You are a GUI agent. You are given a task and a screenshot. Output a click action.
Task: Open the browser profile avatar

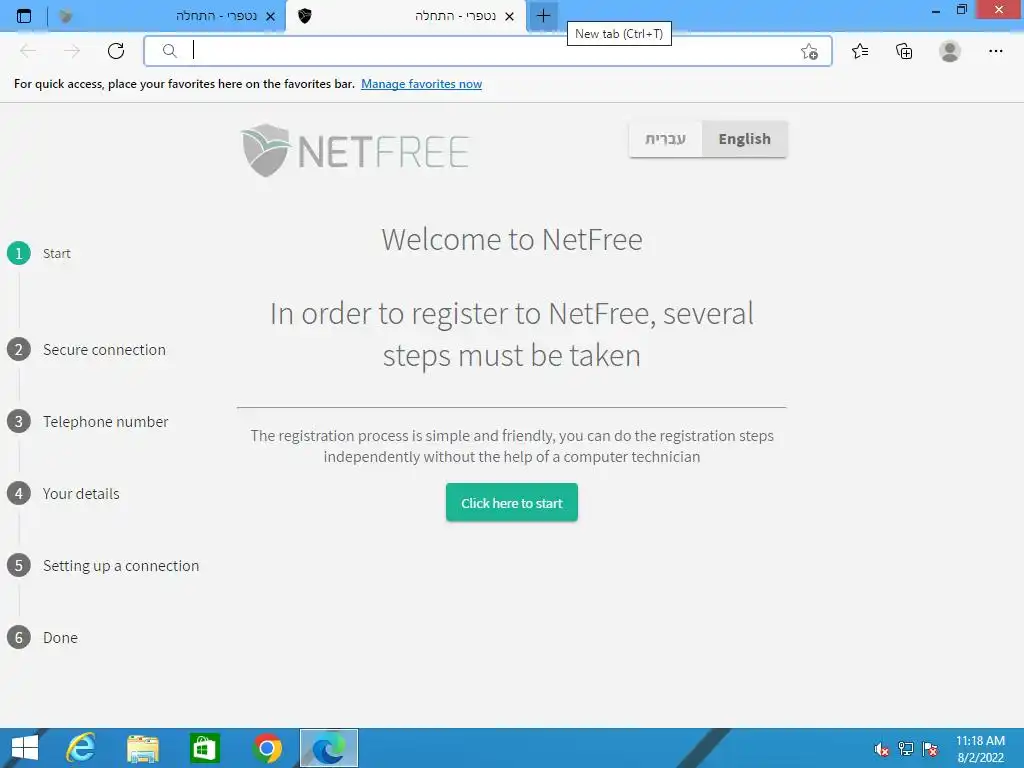(950, 51)
